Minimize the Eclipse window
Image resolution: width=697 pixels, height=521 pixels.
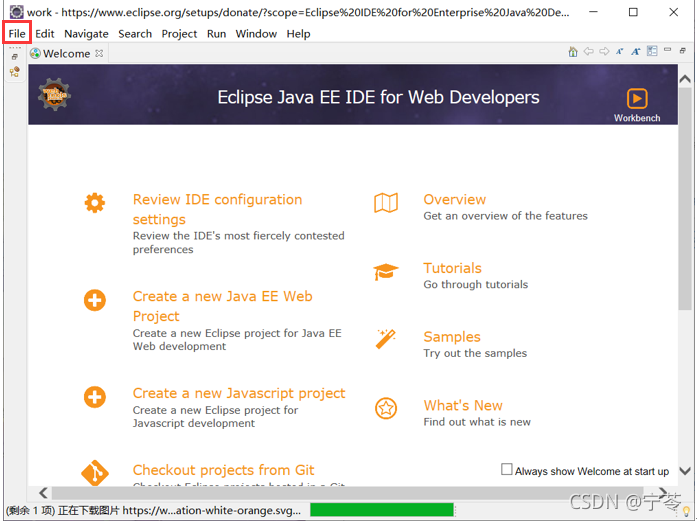(x=593, y=12)
